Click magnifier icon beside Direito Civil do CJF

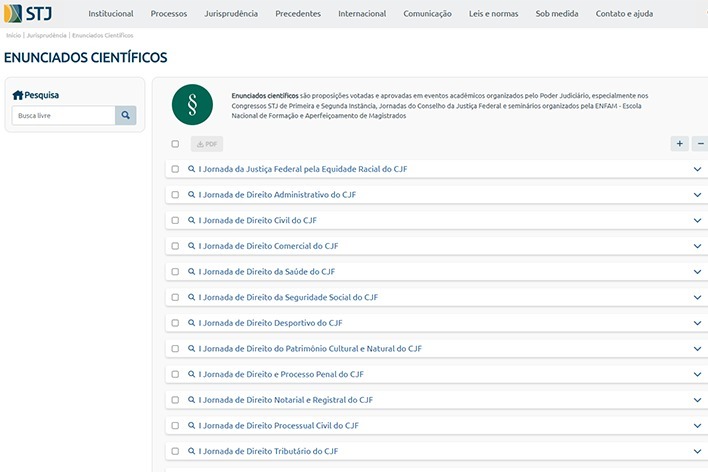(x=192, y=220)
